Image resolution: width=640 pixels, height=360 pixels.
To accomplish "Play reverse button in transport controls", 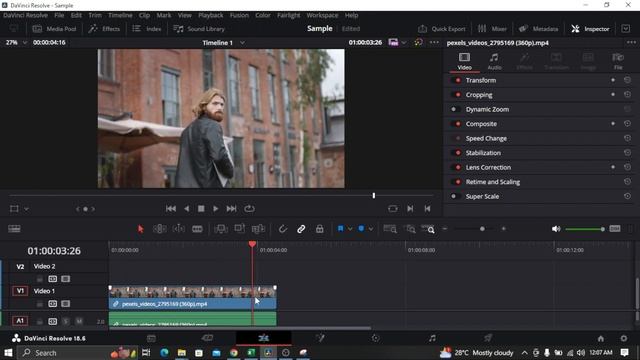I will click(187, 209).
